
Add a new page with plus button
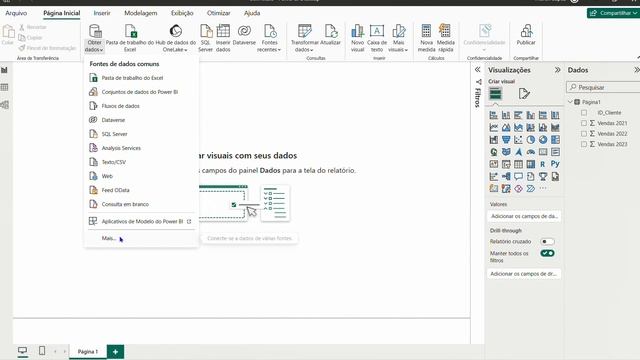tap(115, 351)
